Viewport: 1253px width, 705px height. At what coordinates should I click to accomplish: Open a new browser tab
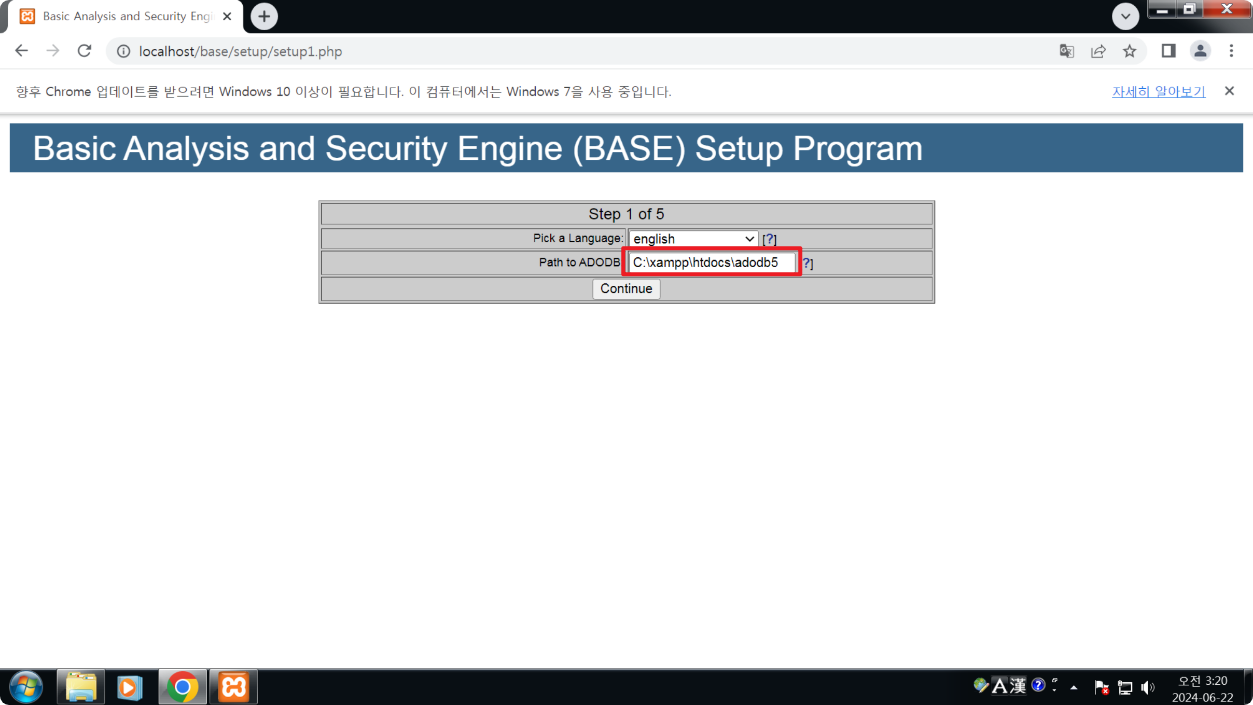[264, 16]
